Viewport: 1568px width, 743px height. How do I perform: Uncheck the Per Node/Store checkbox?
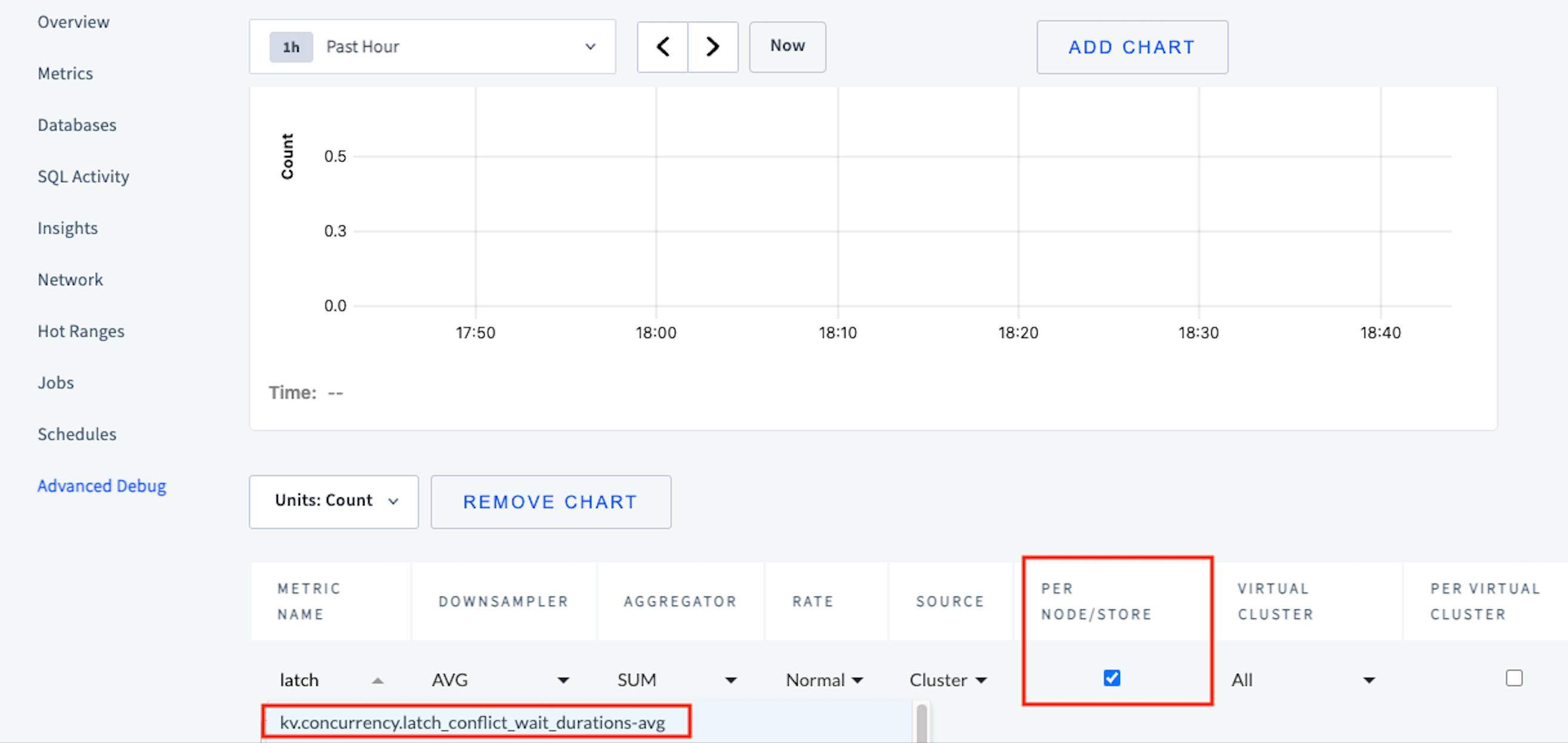pyautogui.click(x=1112, y=678)
